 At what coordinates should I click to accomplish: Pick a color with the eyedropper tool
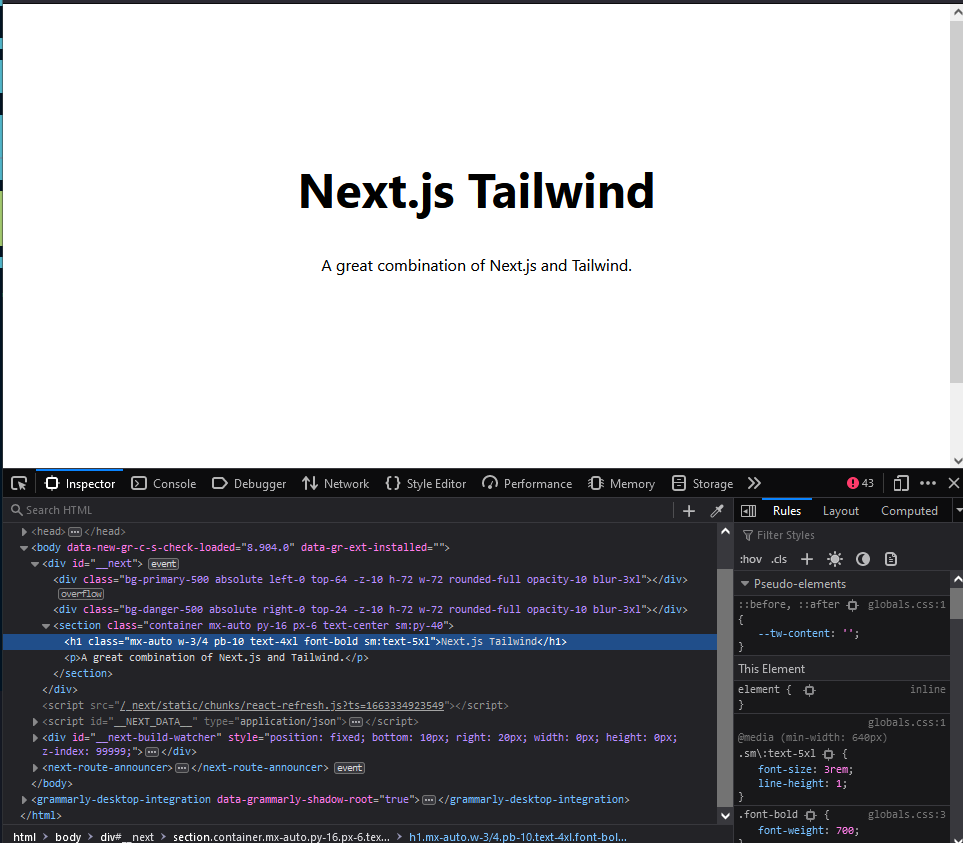pyautogui.click(x=717, y=510)
